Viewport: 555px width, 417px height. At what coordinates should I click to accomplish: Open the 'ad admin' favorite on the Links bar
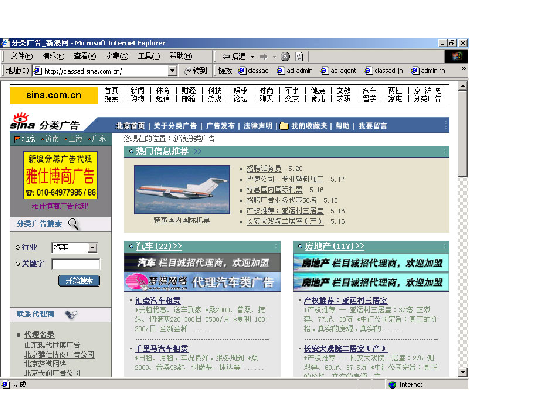click(294, 71)
